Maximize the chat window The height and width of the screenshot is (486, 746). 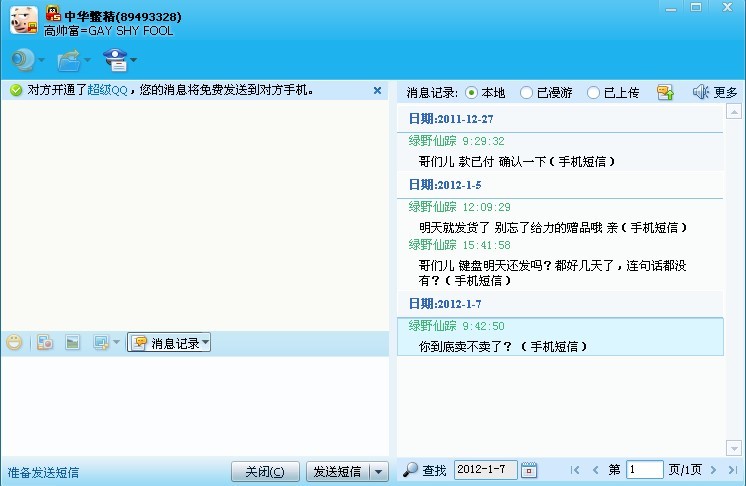point(696,7)
